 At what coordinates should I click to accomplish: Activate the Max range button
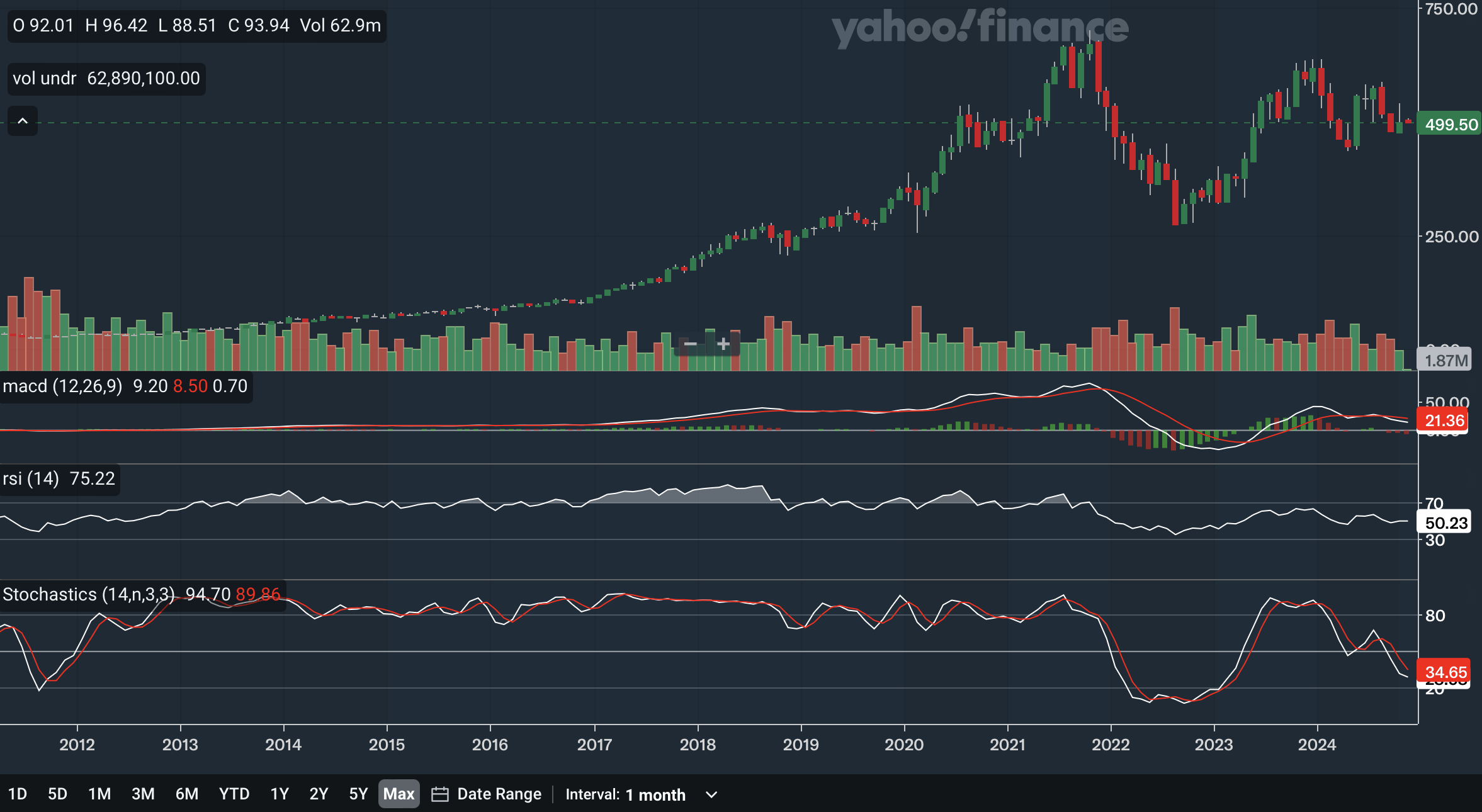tap(399, 794)
